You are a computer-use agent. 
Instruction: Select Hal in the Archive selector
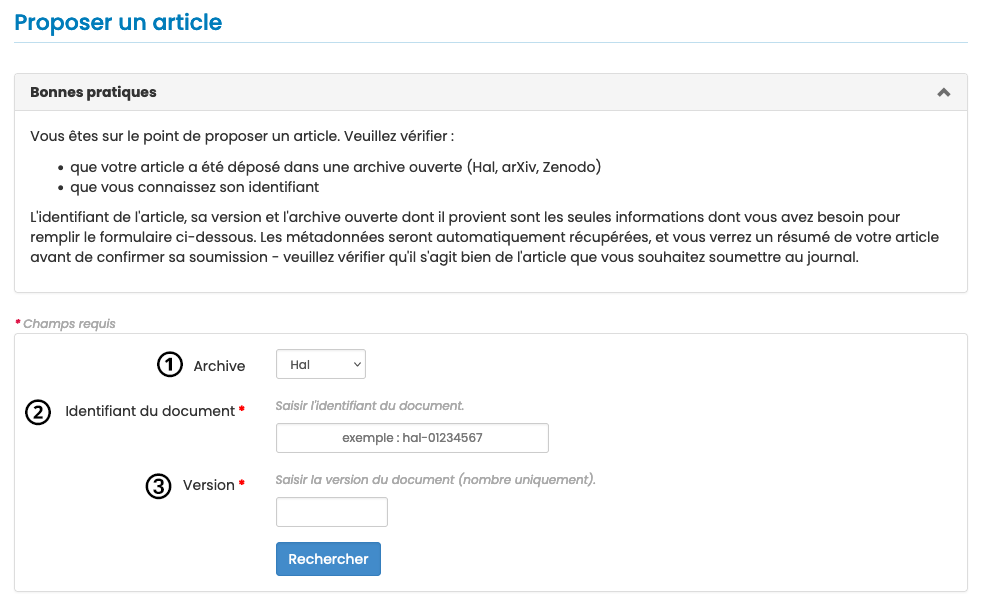320,364
